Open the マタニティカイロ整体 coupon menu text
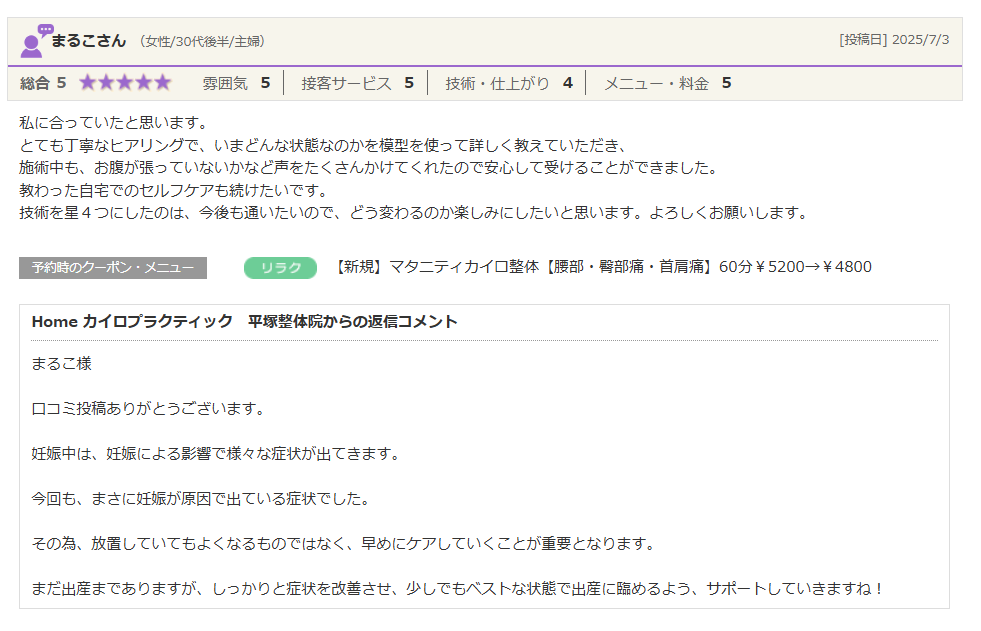 click(x=602, y=267)
